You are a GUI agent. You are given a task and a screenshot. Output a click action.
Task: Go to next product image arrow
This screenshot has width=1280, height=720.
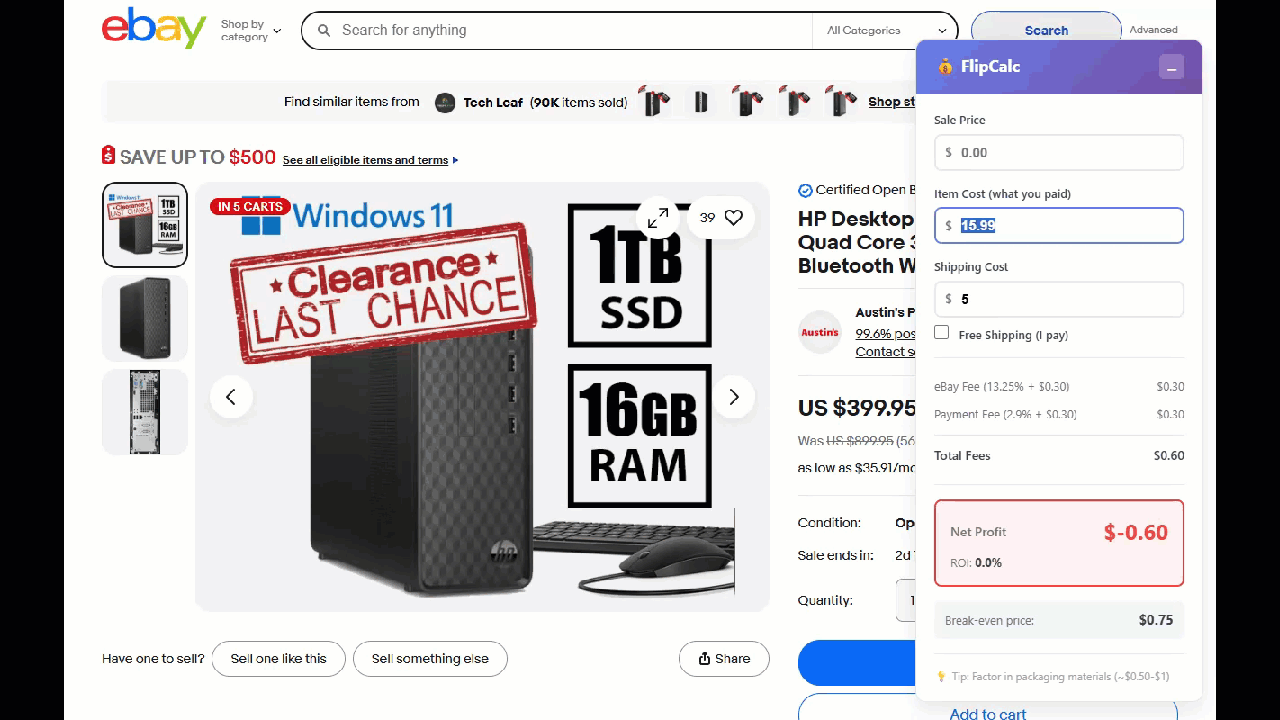[x=734, y=397]
